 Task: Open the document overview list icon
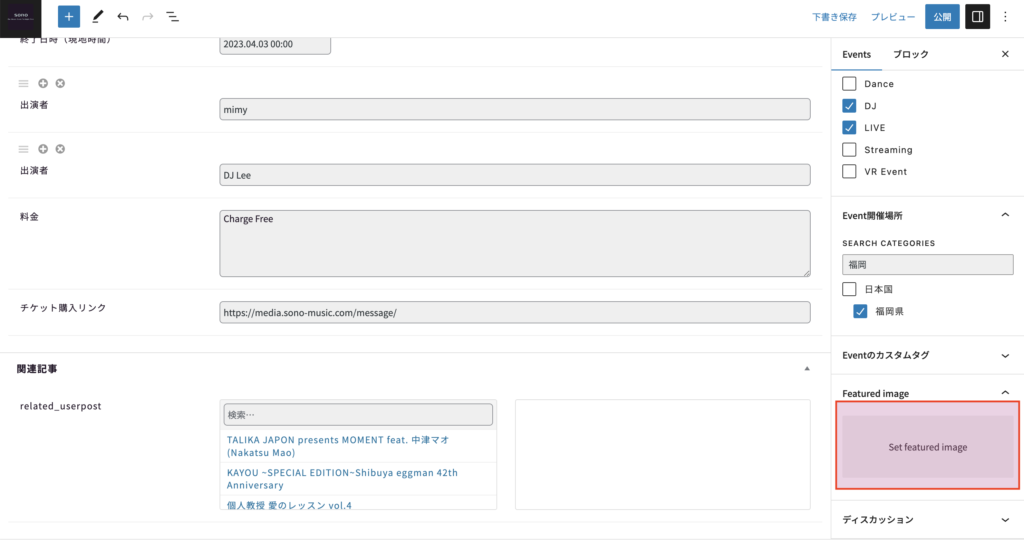tap(173, 17)
